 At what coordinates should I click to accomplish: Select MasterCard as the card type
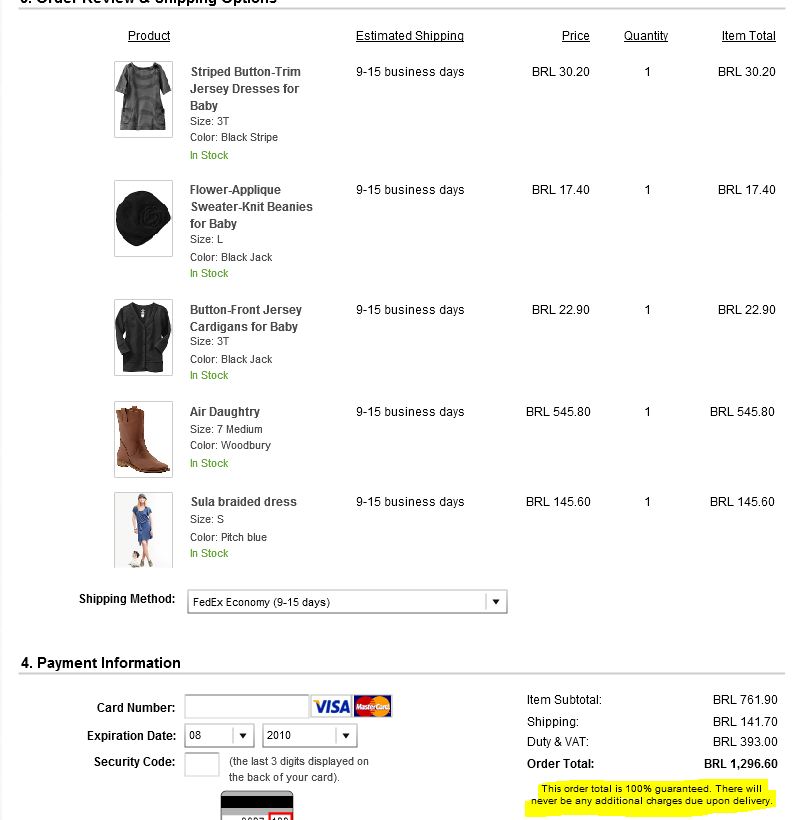tap(372, 705)
